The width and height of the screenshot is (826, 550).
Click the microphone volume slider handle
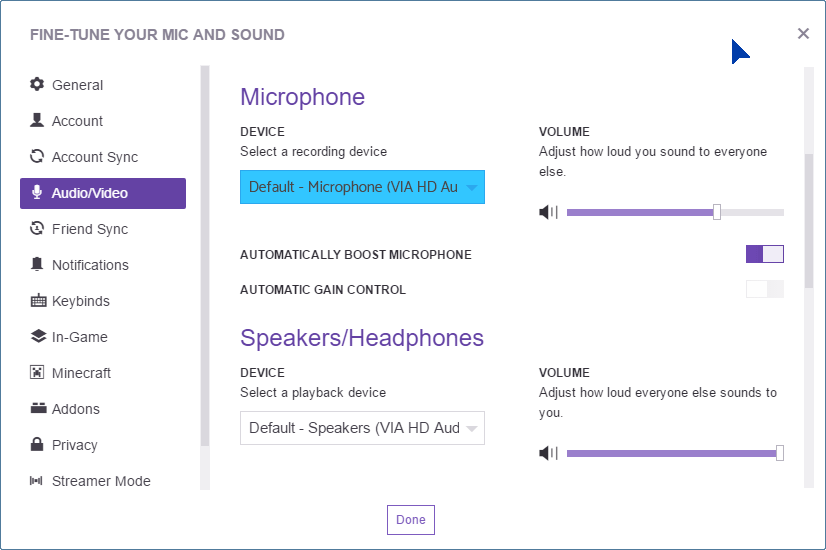(717, 212)
